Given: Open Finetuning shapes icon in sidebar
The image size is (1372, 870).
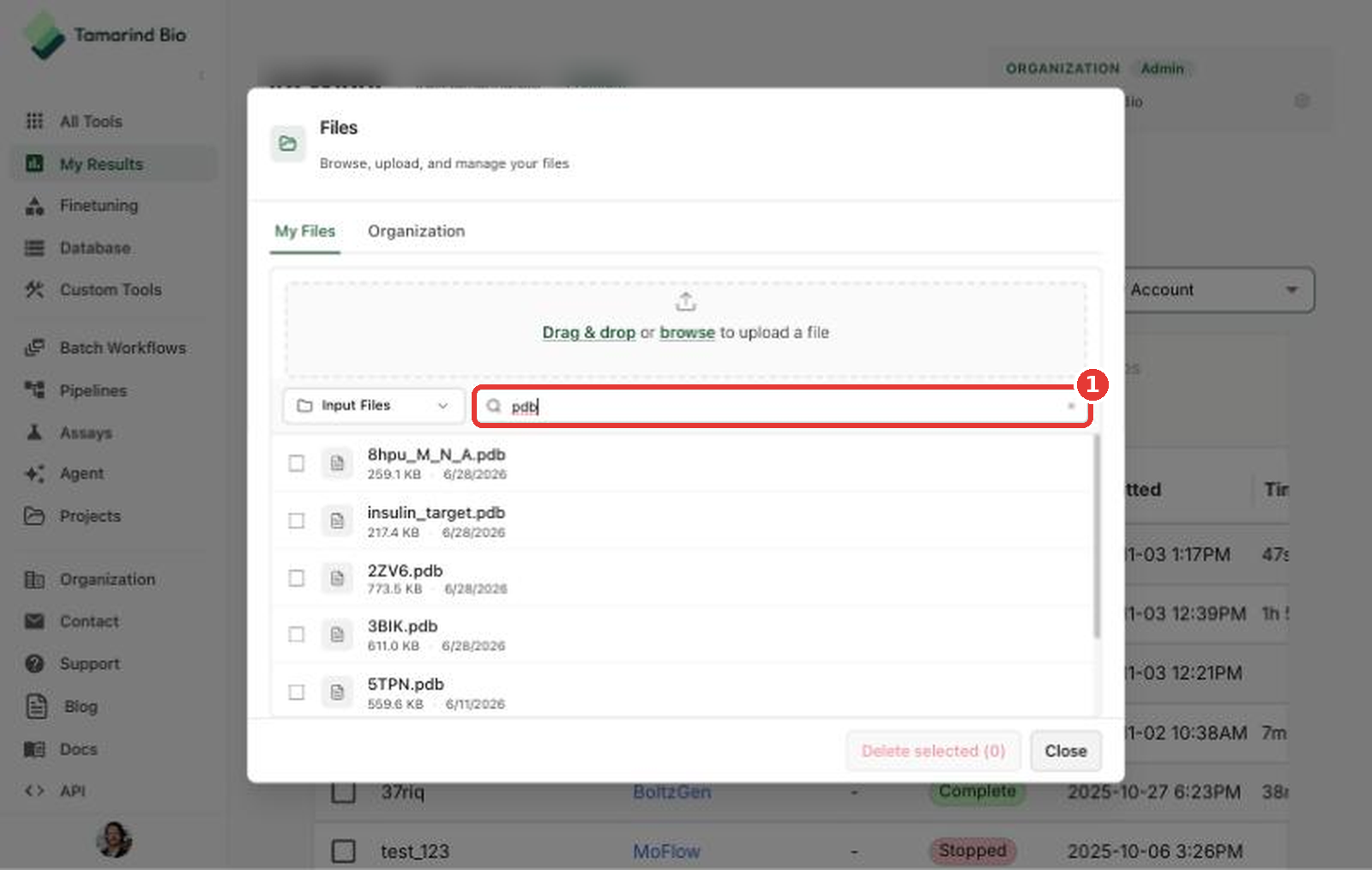Looking at the screenshot, I should coord(34,206).
